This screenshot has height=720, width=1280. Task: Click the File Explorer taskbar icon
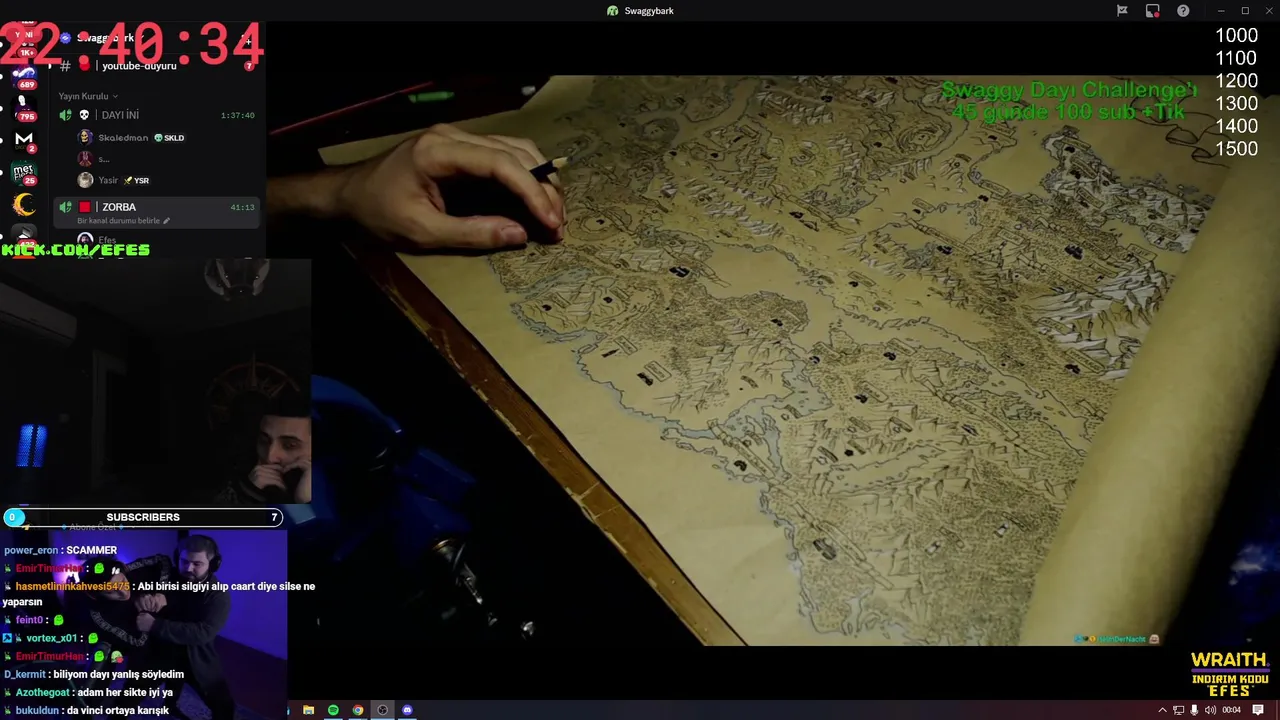click(x=308, y=710)
